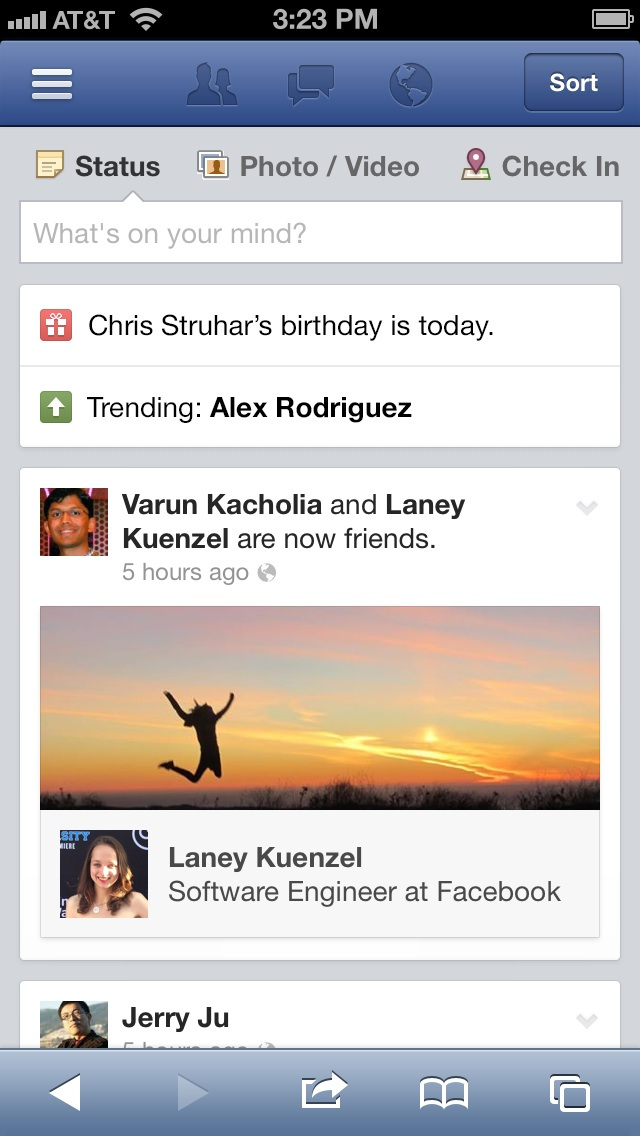Image resolution: width=640 pixels, height=1136 pixels.
Task: Open Laney Kuenzel's profile card photo
Action: [x=103, y=872]
